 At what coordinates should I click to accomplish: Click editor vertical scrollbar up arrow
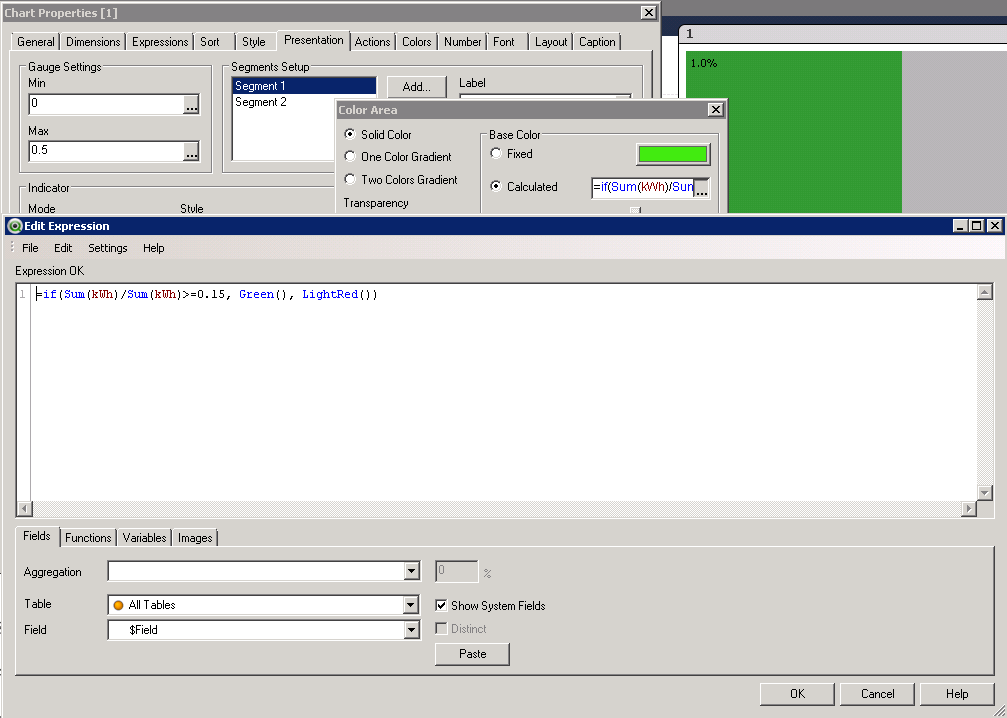tap(985, 293)
